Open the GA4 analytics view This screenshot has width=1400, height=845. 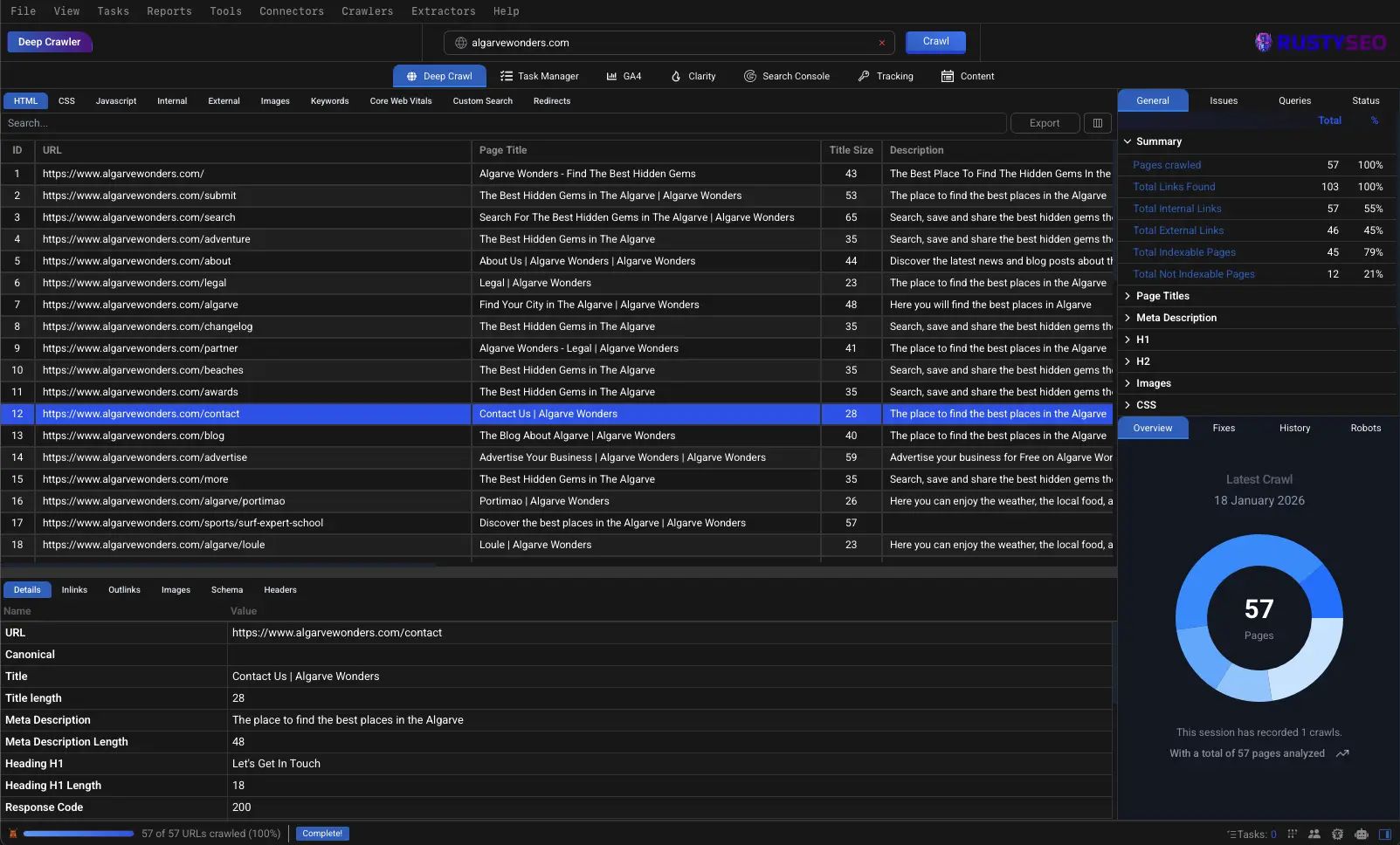[x=624, y=76]
